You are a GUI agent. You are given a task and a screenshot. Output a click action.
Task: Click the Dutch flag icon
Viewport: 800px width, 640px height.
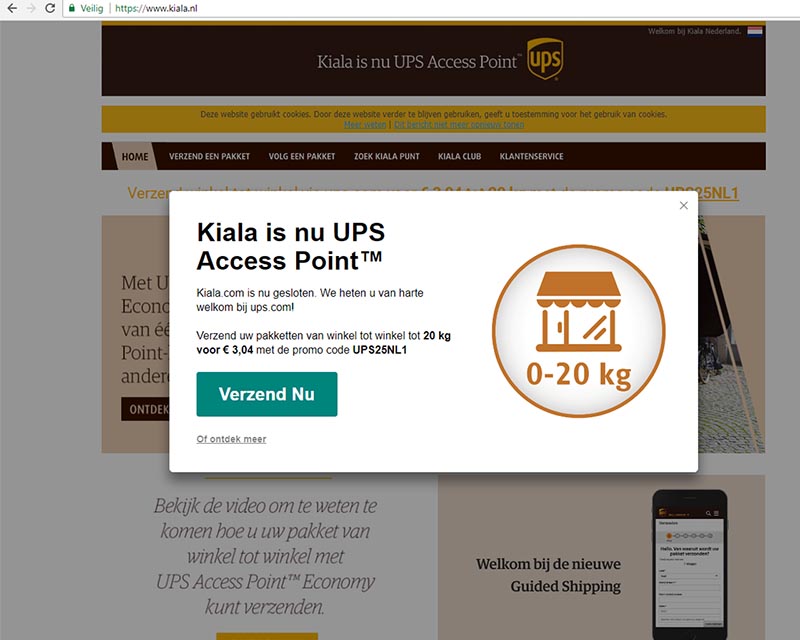pos(755,32)
